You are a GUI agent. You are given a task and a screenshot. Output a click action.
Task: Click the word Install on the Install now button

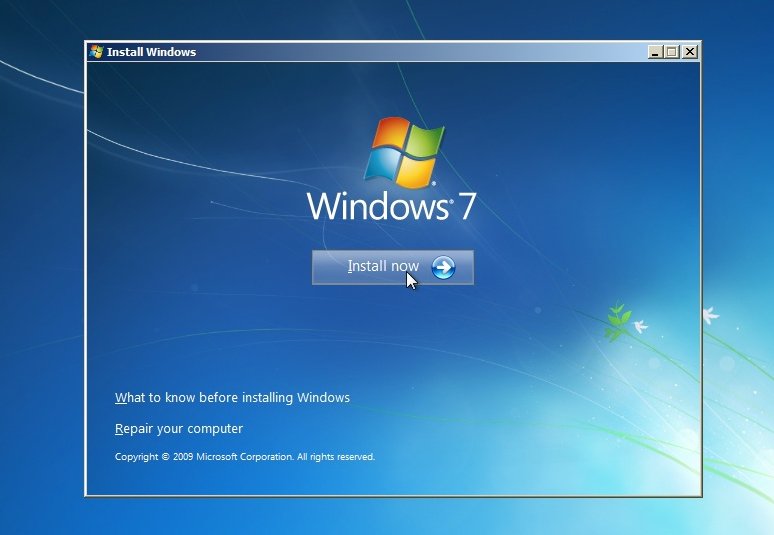pos(367,267)
